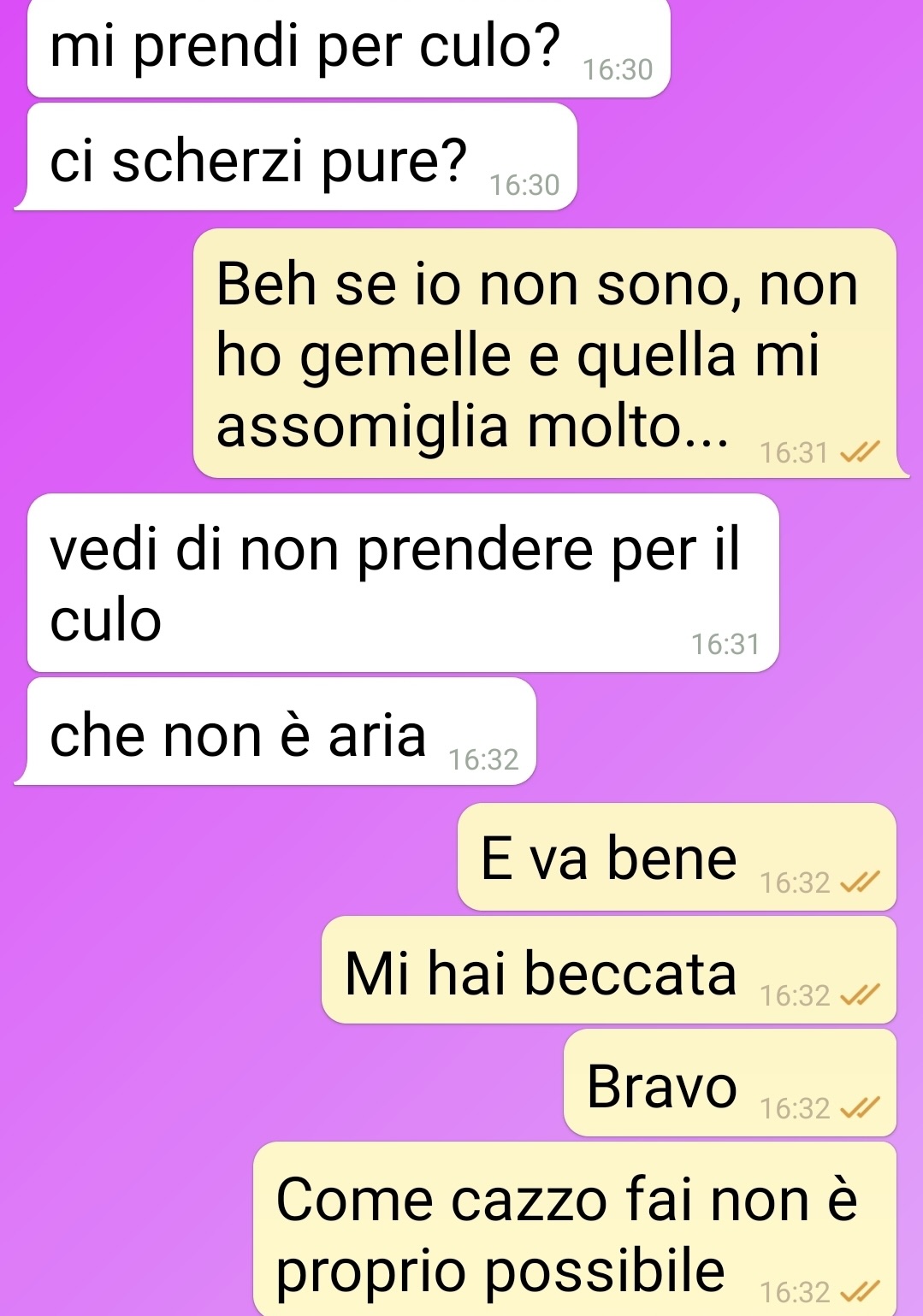
Task: Select the 'Bravo' message bubble
Action: click(730, 1083)
